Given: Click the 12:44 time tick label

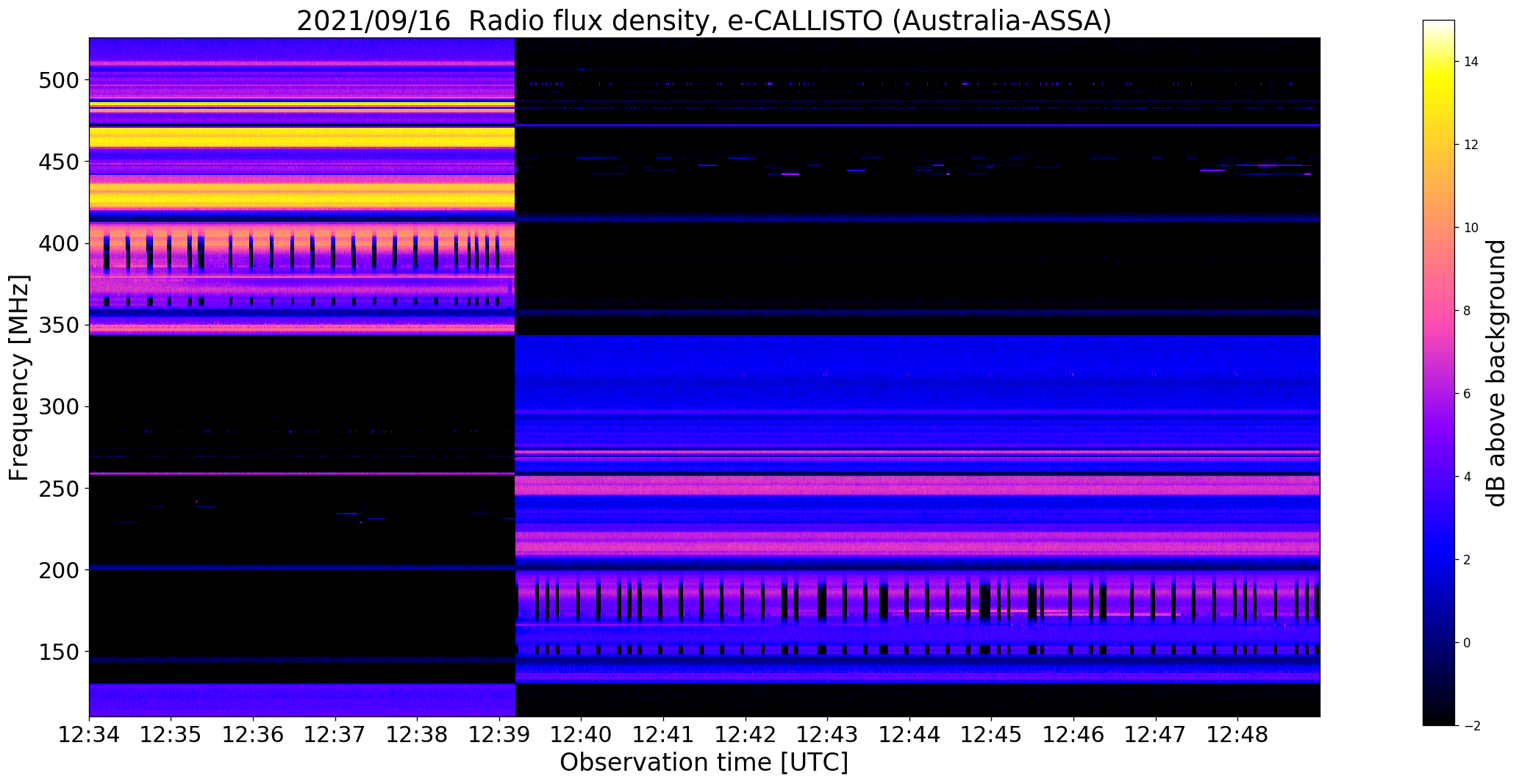Looking at the screenshot, I should click(910, 735).
